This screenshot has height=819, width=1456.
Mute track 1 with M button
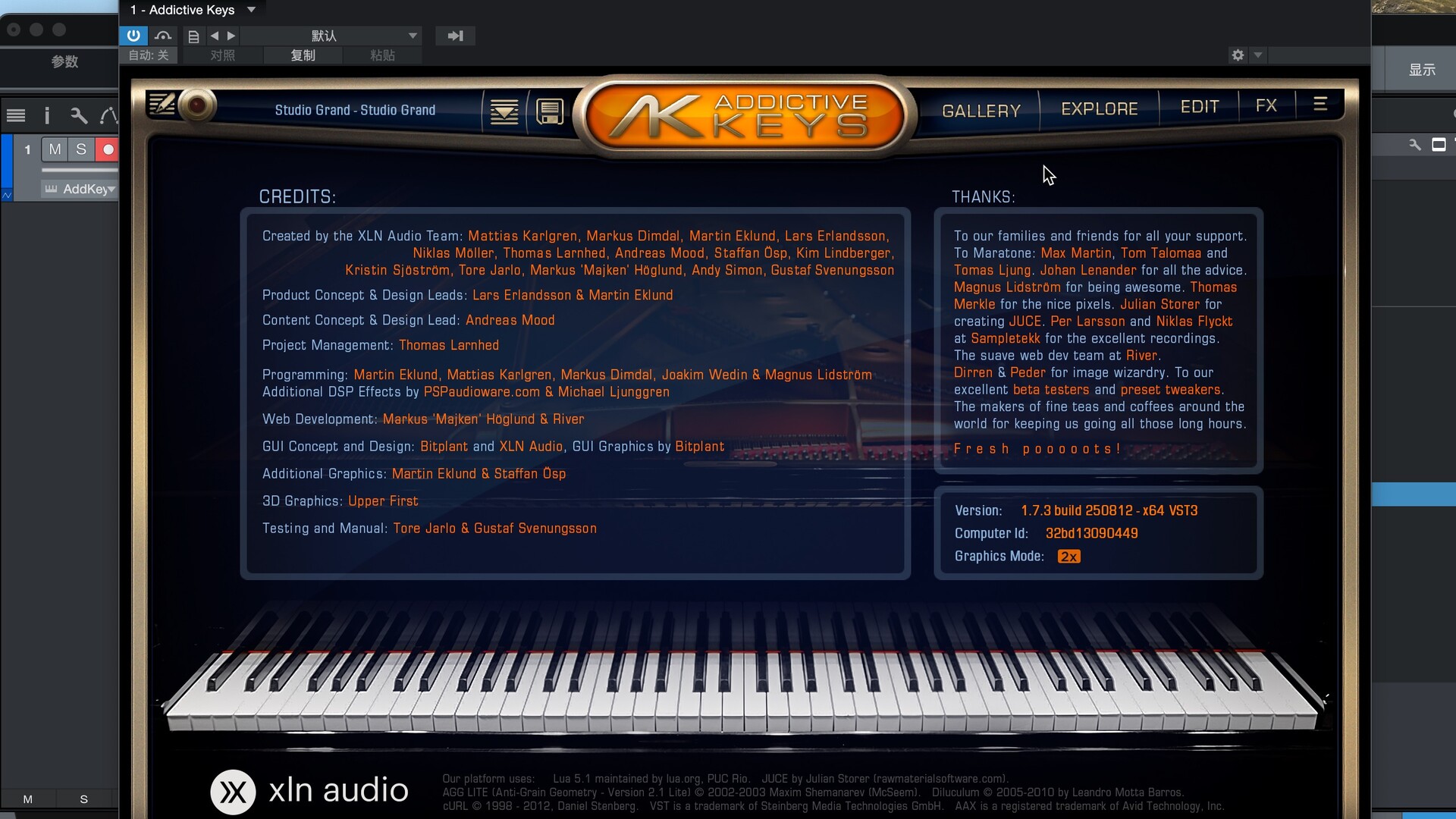pos(55,149)
